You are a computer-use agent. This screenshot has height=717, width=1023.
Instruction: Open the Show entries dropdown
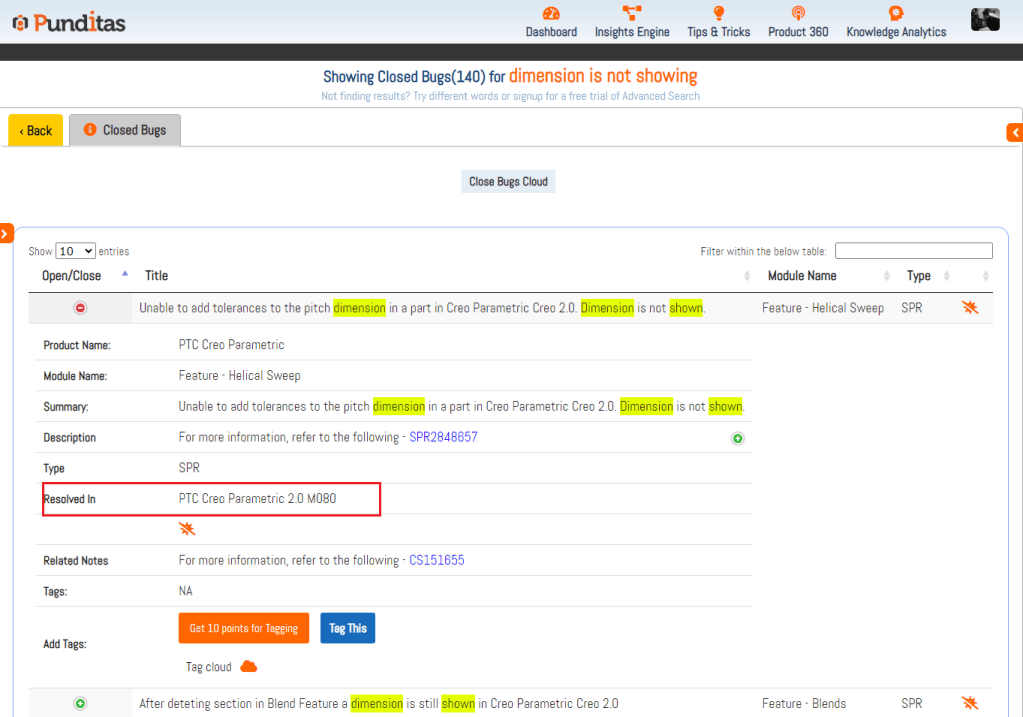click(75, 251)
